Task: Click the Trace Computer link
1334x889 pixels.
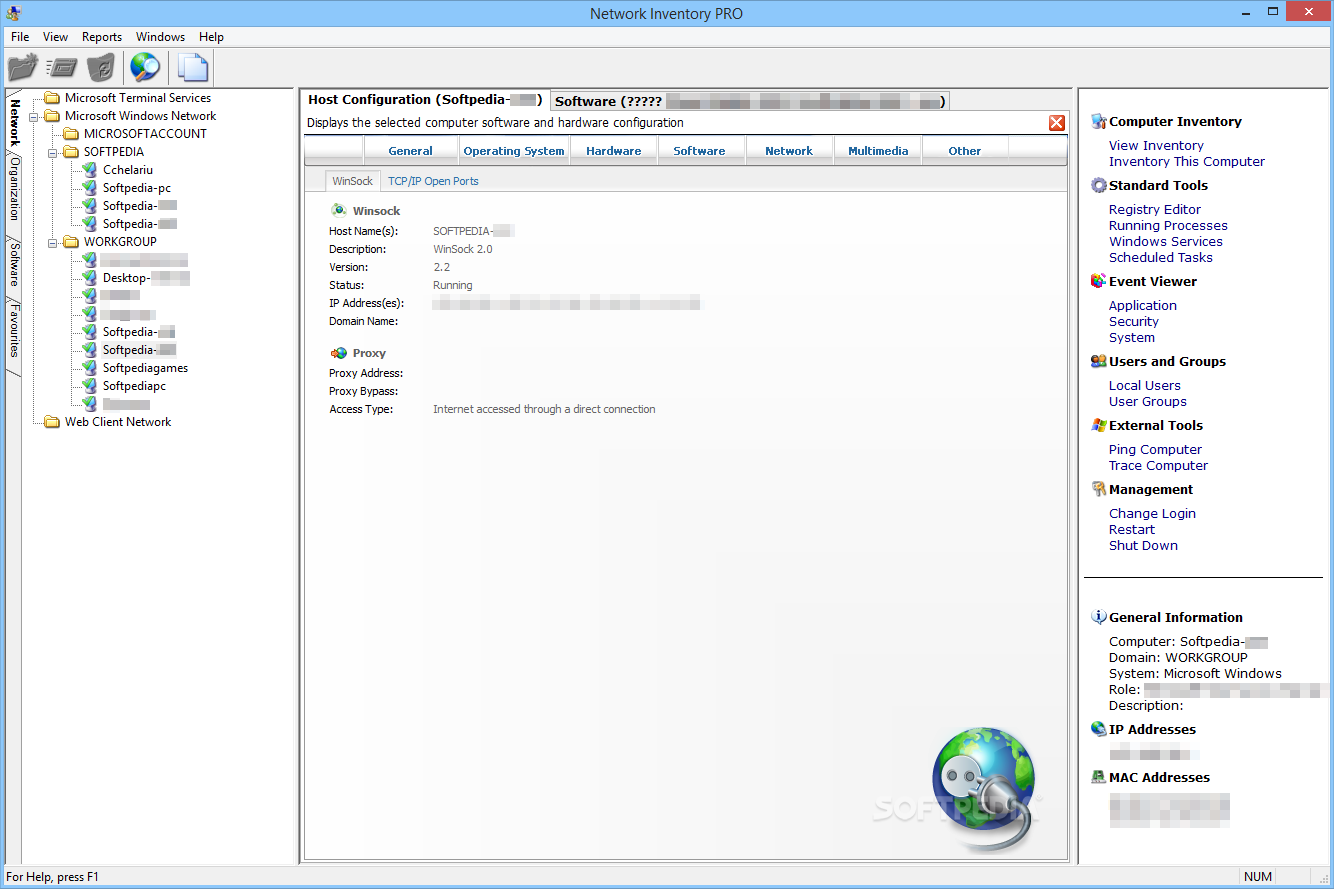Action: [x=1159, y=465]
